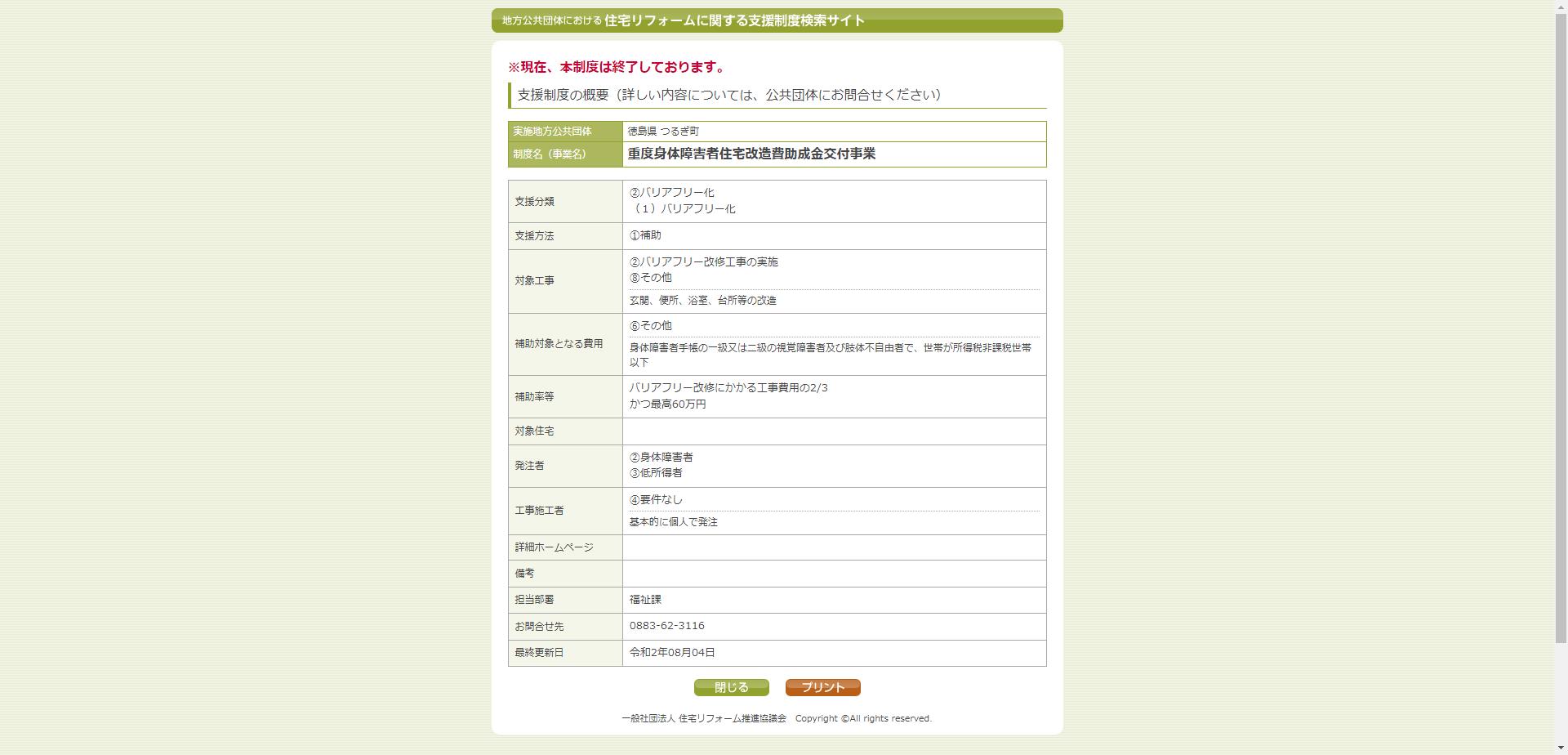
Task: Click the green 閉じる button
Action: pyautogui.click(x=731, y=687)
